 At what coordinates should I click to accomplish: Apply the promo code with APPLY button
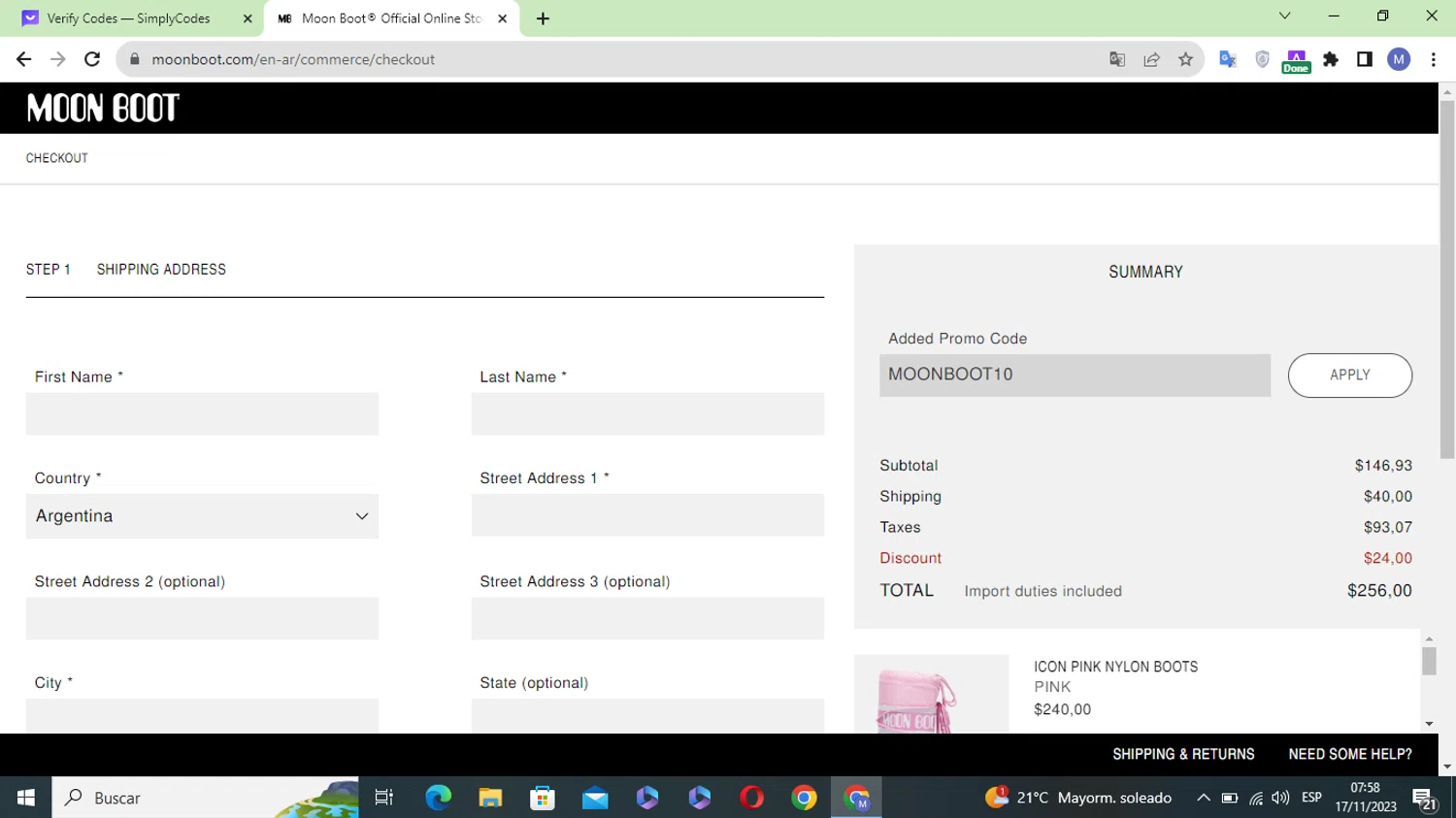pyautogui.click(x=1350, y=376)
